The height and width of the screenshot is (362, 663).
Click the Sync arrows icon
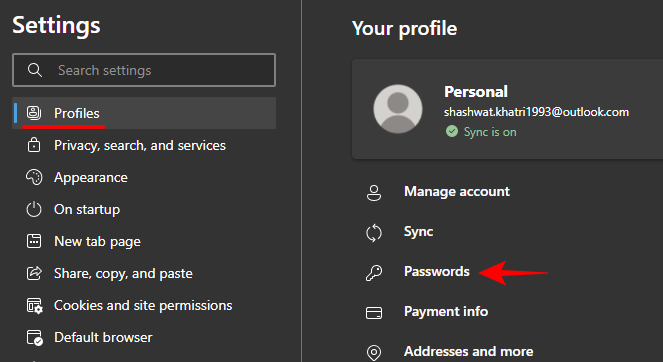[x=374, y=233]
